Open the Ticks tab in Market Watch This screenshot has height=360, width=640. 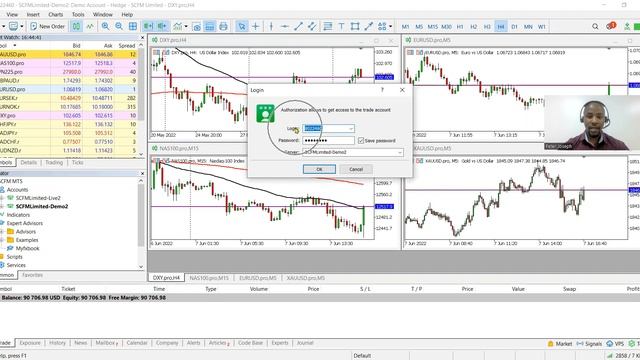tap(78, 162)
